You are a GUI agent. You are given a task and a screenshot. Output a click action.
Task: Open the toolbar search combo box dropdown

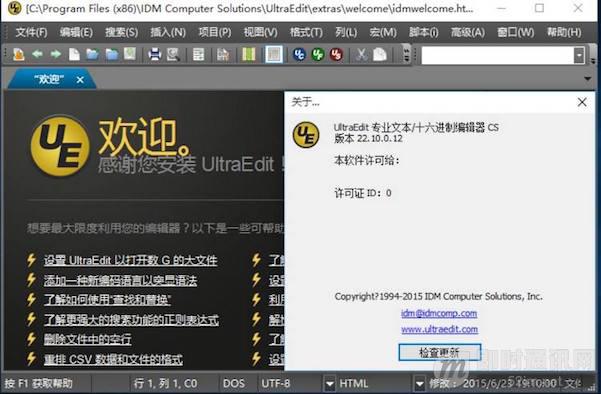[x=579, y=56]
